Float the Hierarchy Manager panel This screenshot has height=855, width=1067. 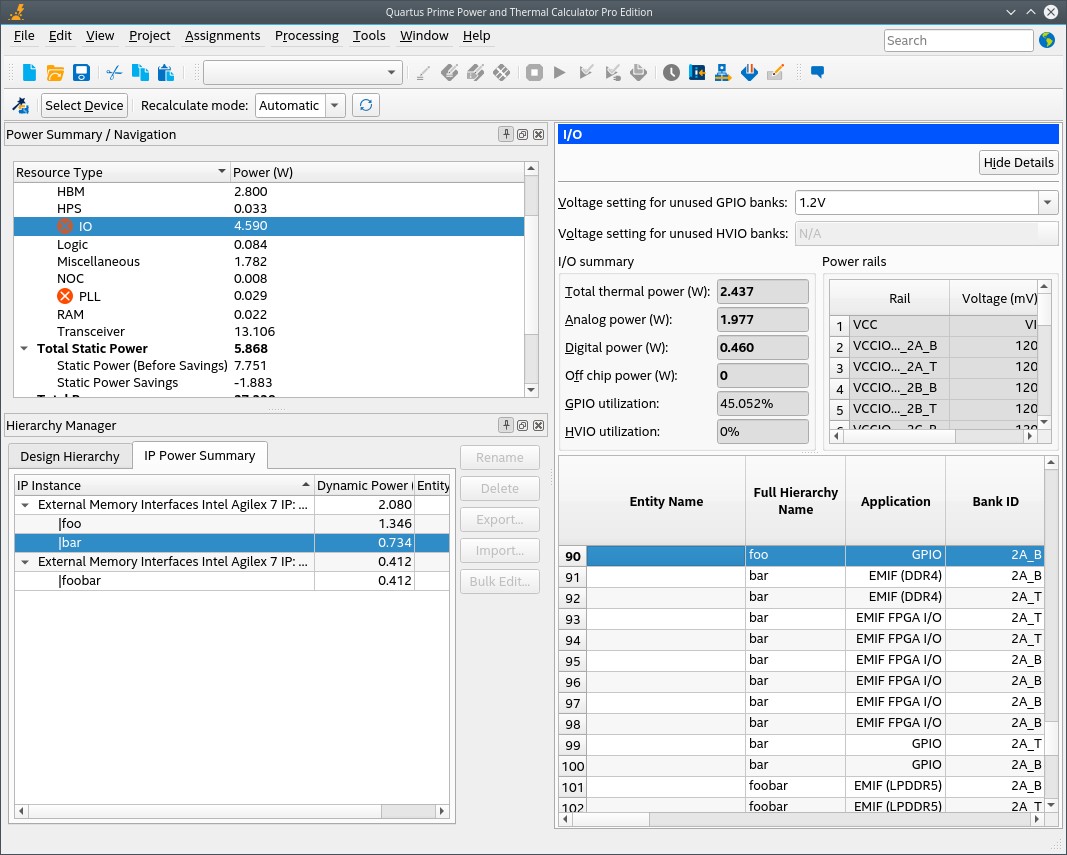tap(522, 425)
